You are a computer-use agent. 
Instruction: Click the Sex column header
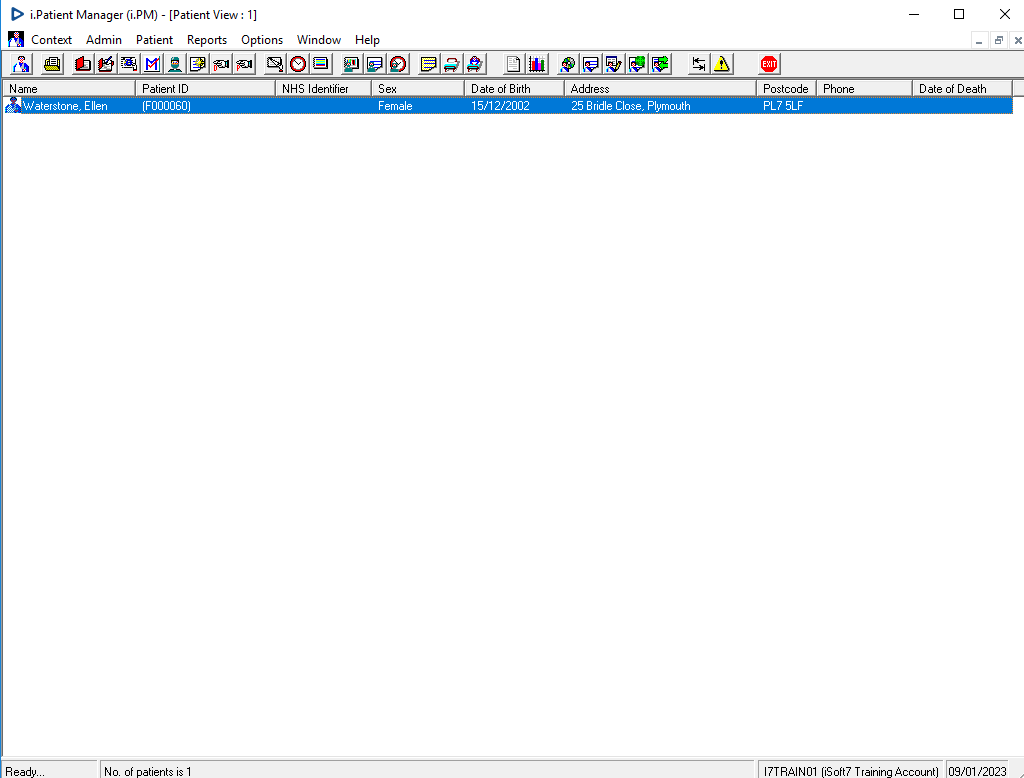(417, 88)
